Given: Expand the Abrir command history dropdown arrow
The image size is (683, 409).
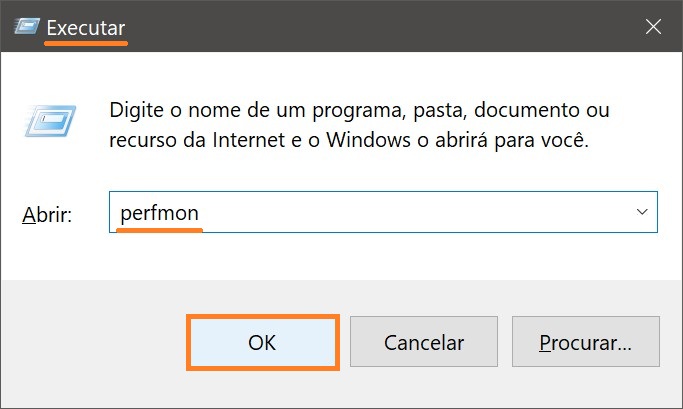Looking at the screenshot, I should 642,212.
